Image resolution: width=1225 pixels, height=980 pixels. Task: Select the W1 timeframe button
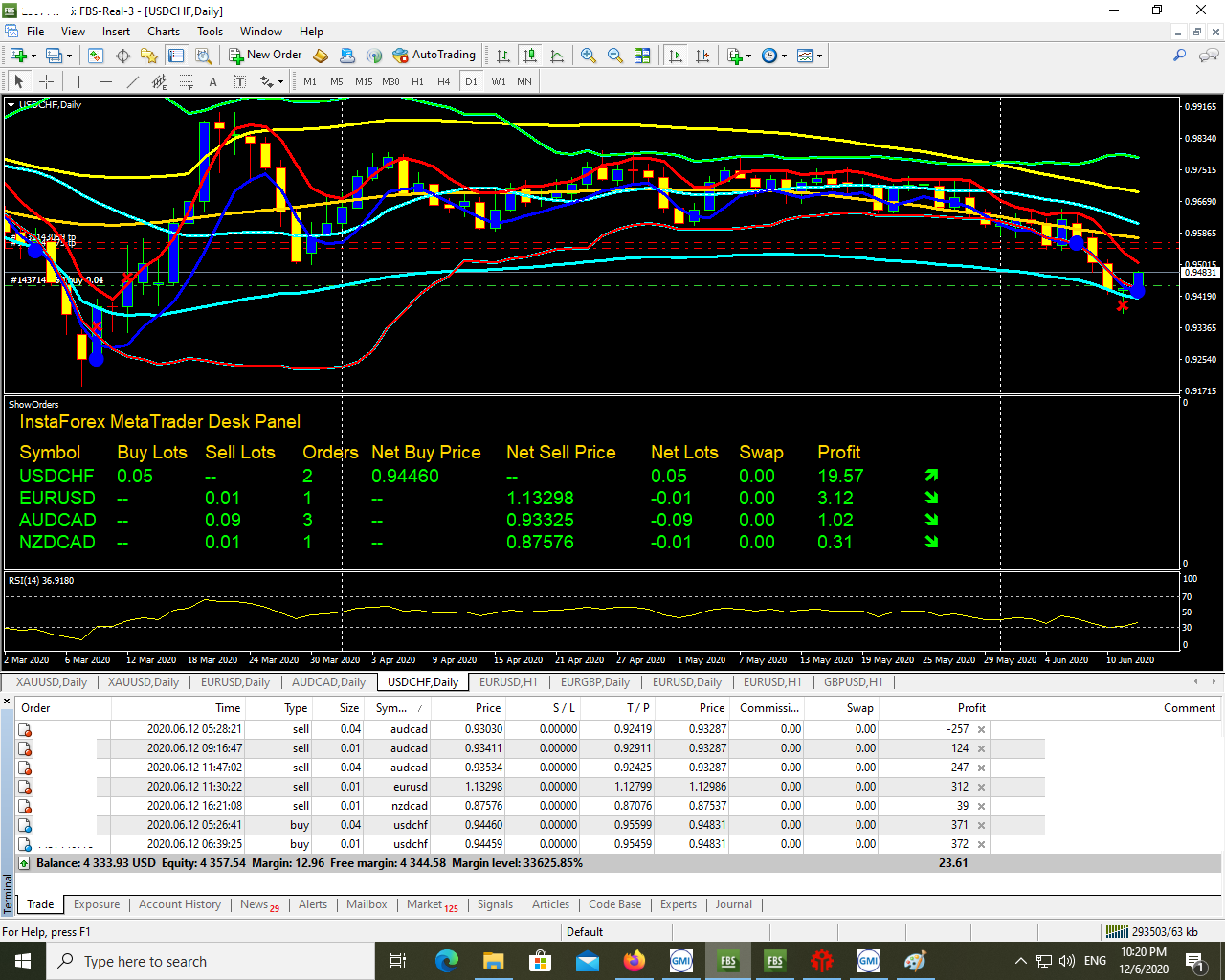[x=499, y=81]
